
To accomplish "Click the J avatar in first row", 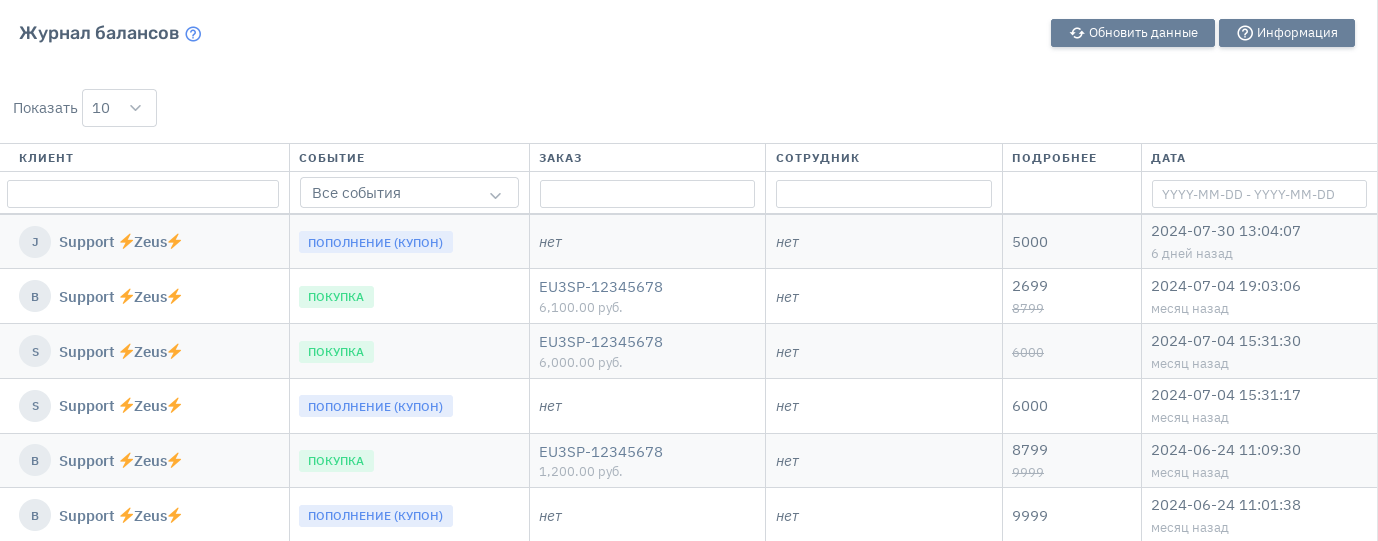I will [x=35, y=242].
